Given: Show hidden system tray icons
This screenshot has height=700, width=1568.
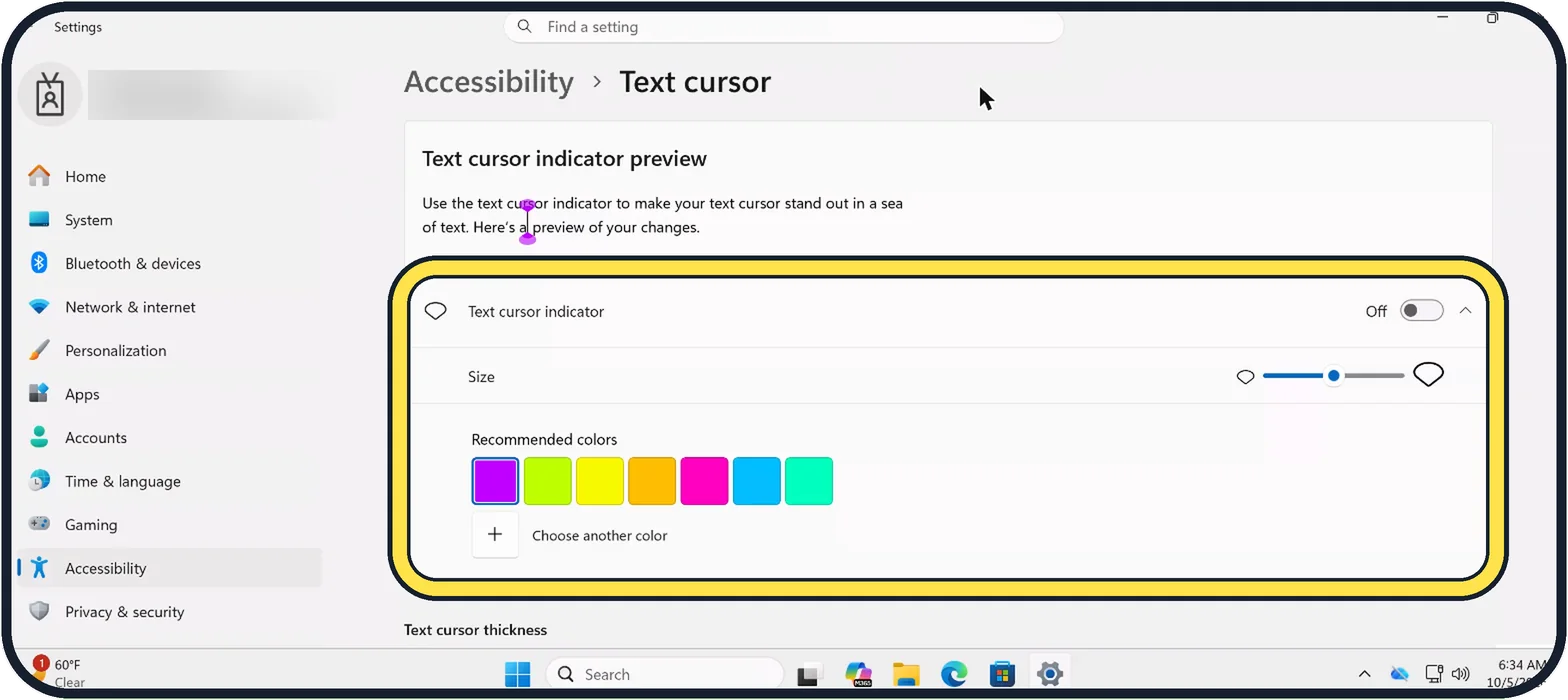Looking at the screenshot, I should pos(1364,675).
